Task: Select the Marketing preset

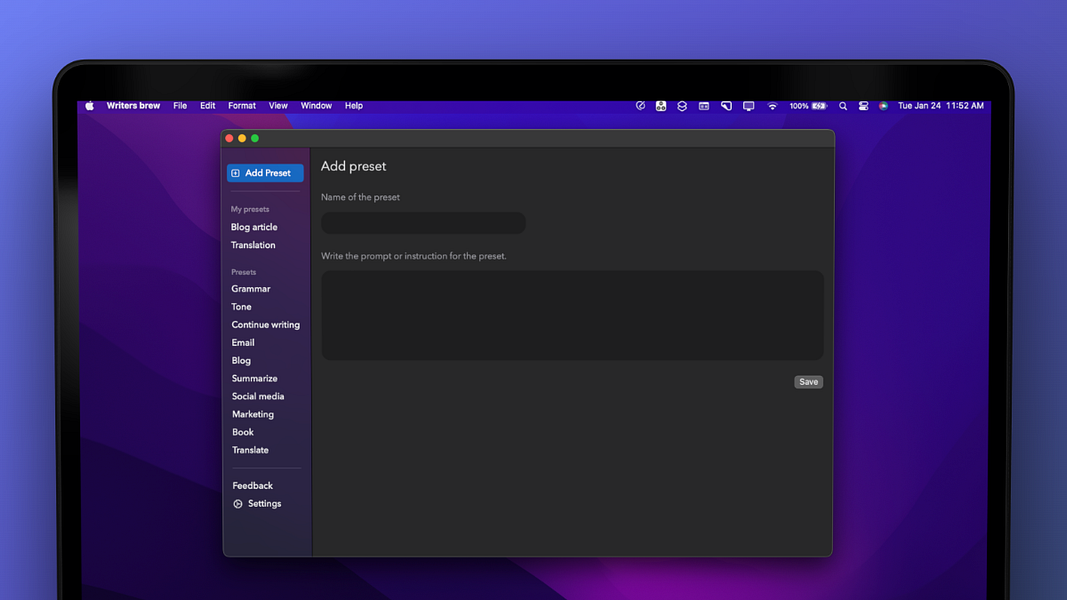Action: pyautogui.click(x=252, y=414)
